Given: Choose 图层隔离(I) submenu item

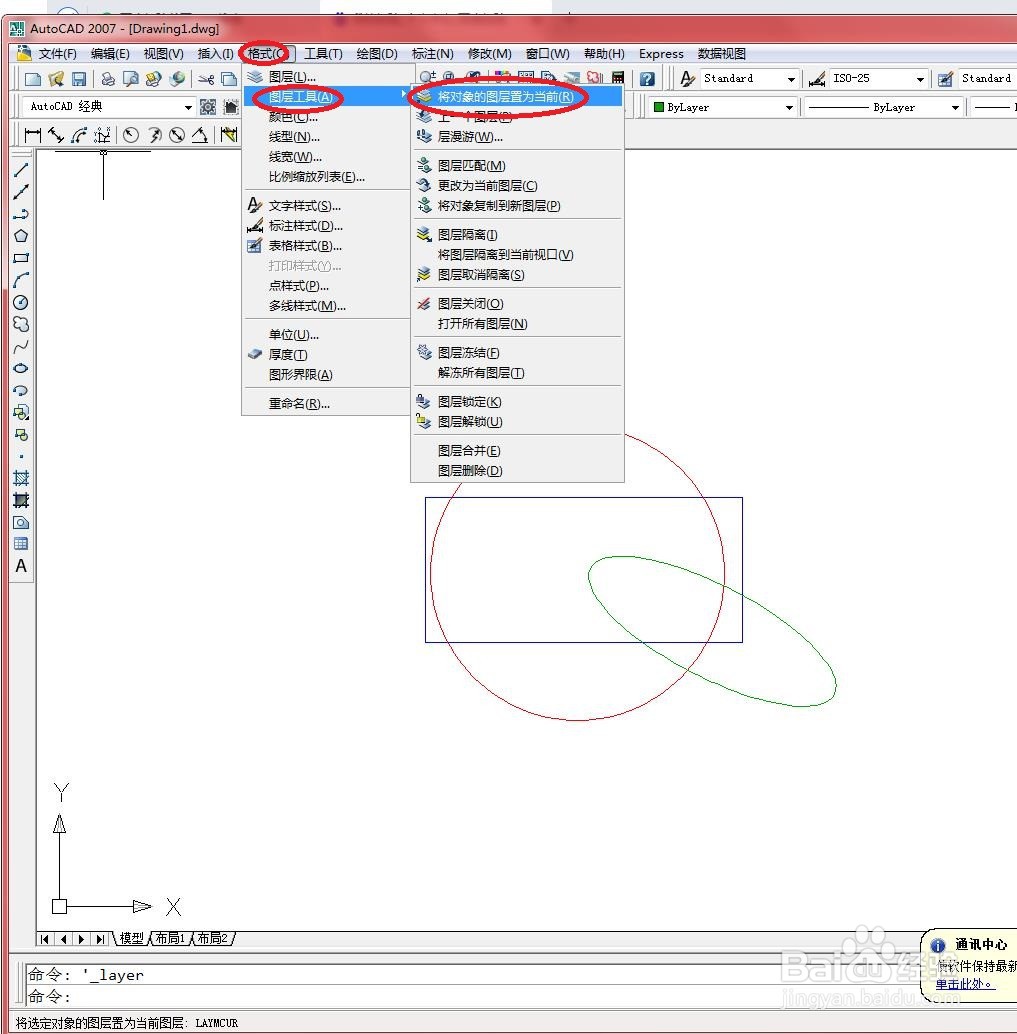Looking at the screenshot, I should (x=517, y=235).
